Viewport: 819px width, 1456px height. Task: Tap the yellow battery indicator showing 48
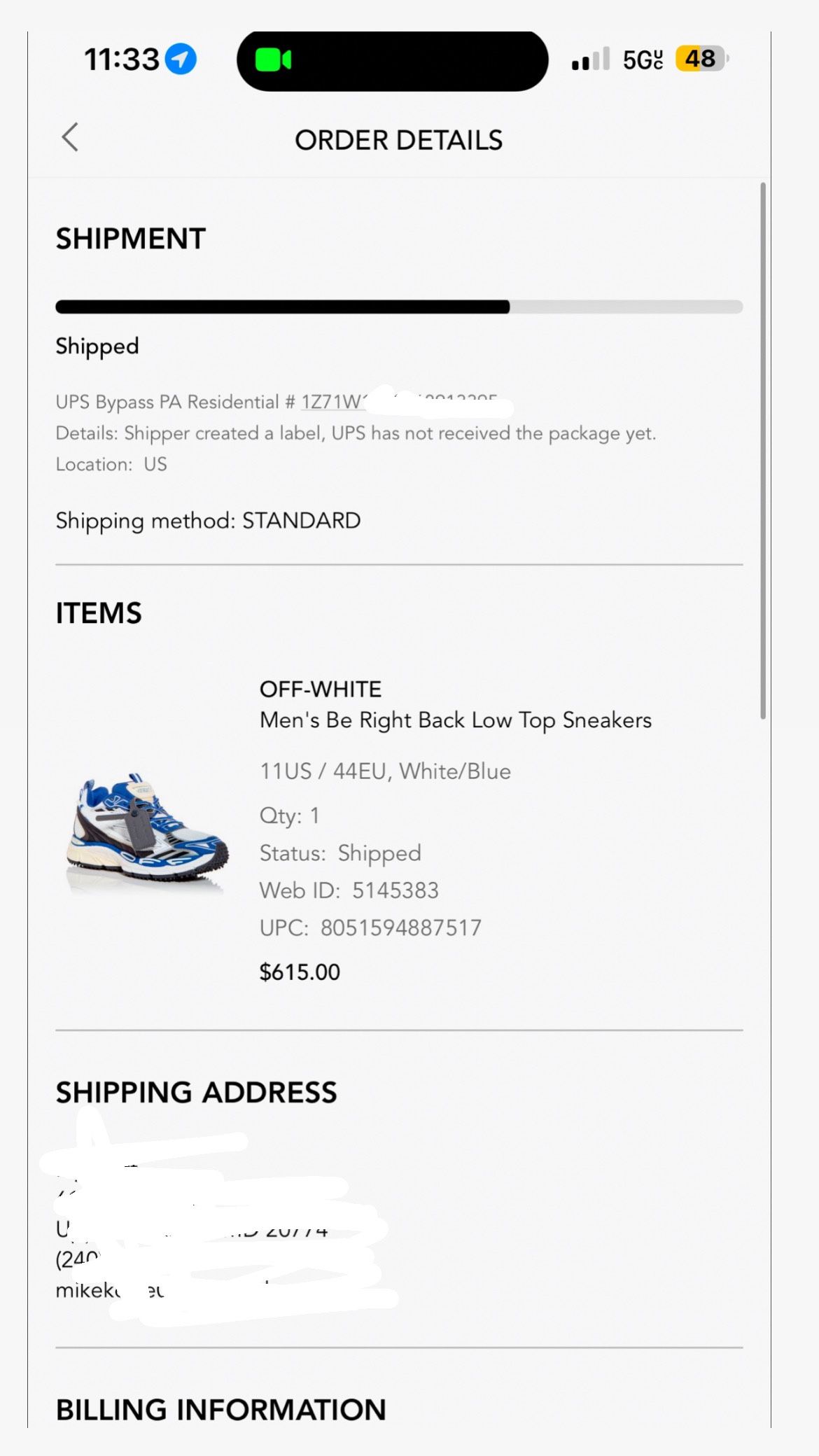click(x=699, y=59)
